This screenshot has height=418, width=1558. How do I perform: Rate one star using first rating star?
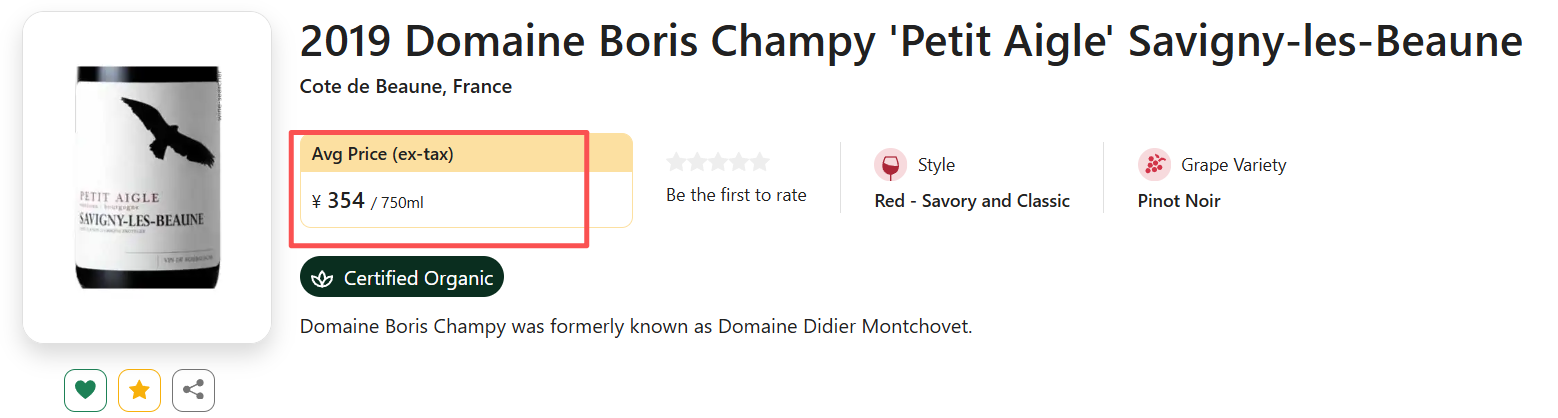point(677,162)
